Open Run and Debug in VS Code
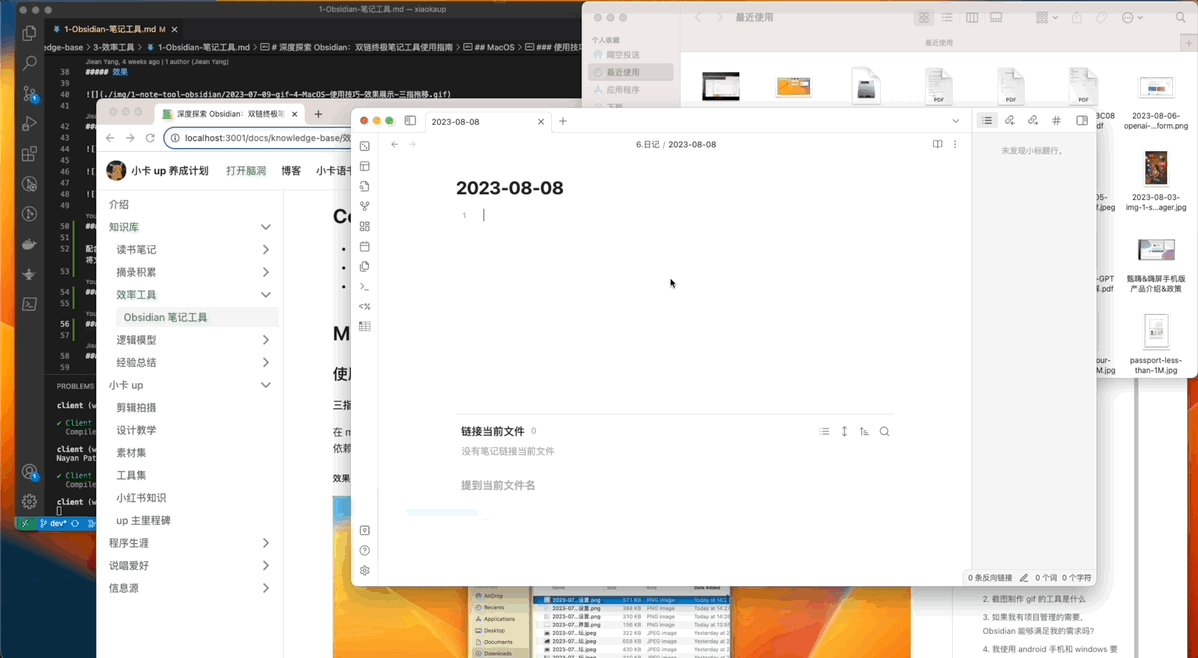Viewport: 1198px width, 658px height. click(x=30, y=123)
